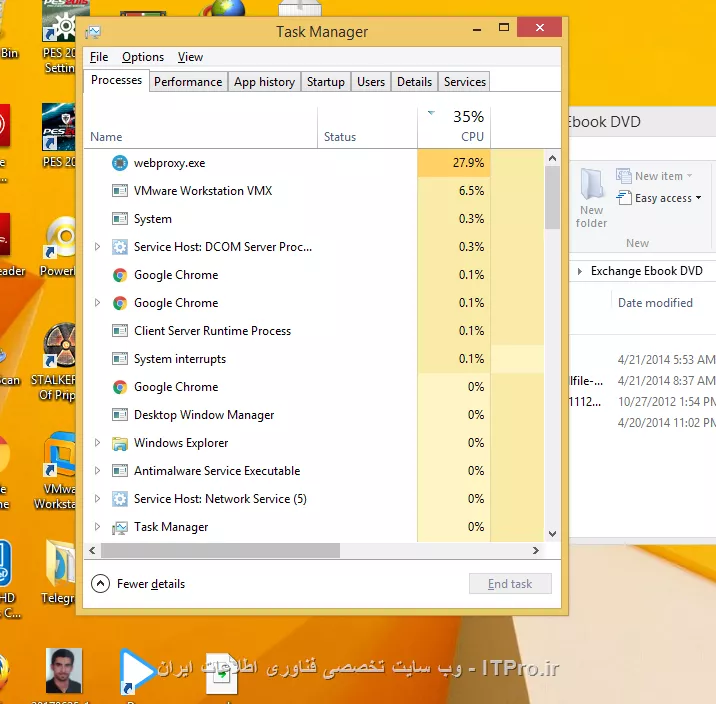716x704 pixels.
Task: Click the Windows Explorer folder icon
Action: point(120,443)
